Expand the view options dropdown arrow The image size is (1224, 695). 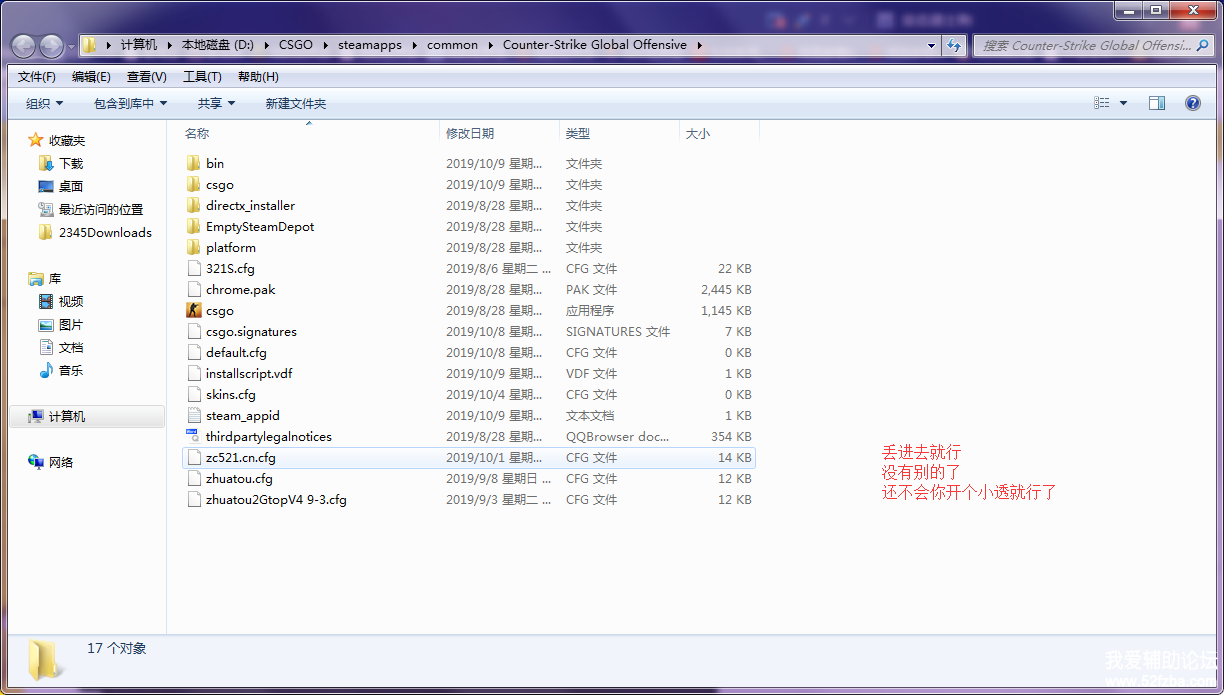pyautogui.click(x=1123, y=103)
